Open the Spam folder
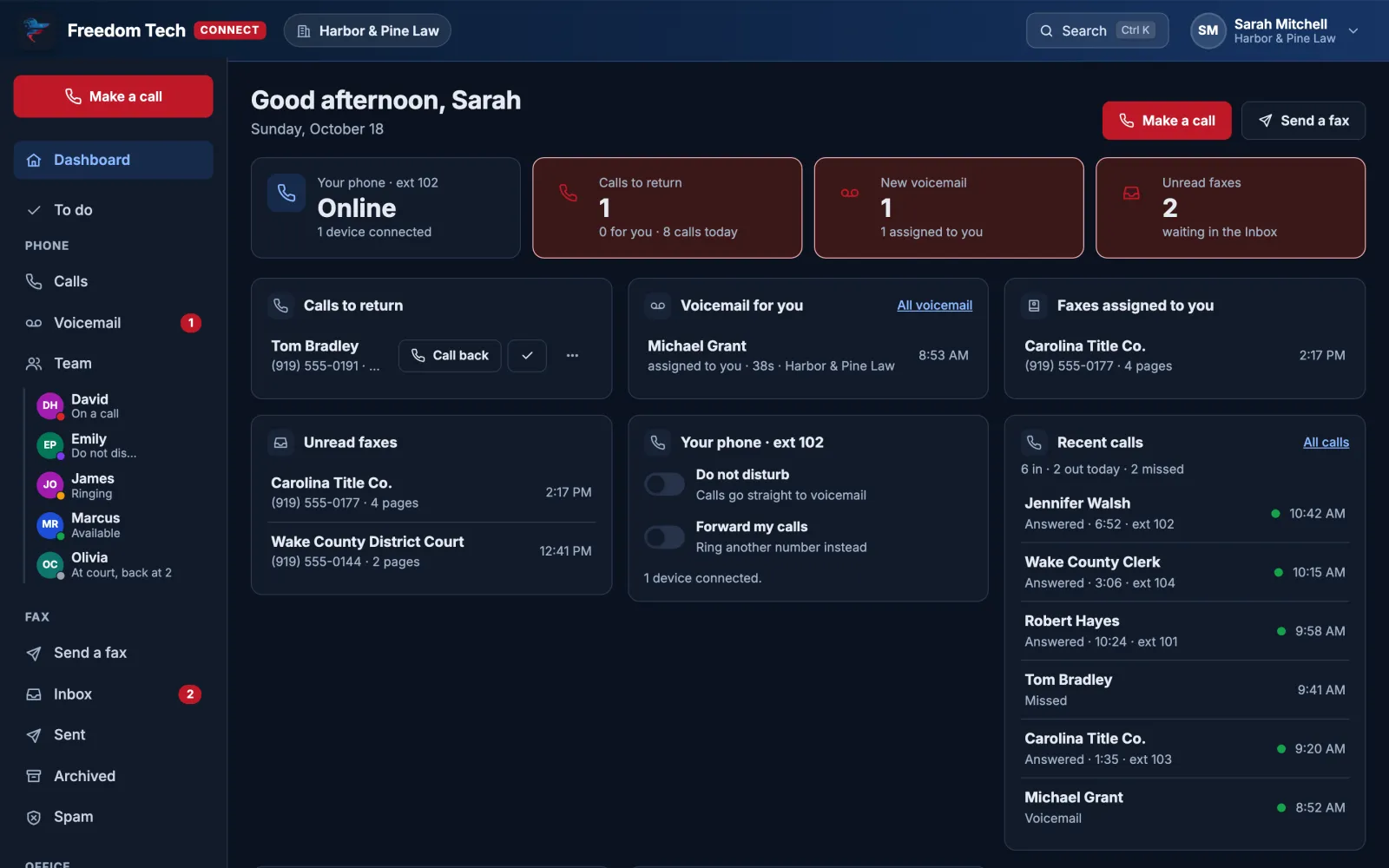1389x868 pixels. point(113,817)
